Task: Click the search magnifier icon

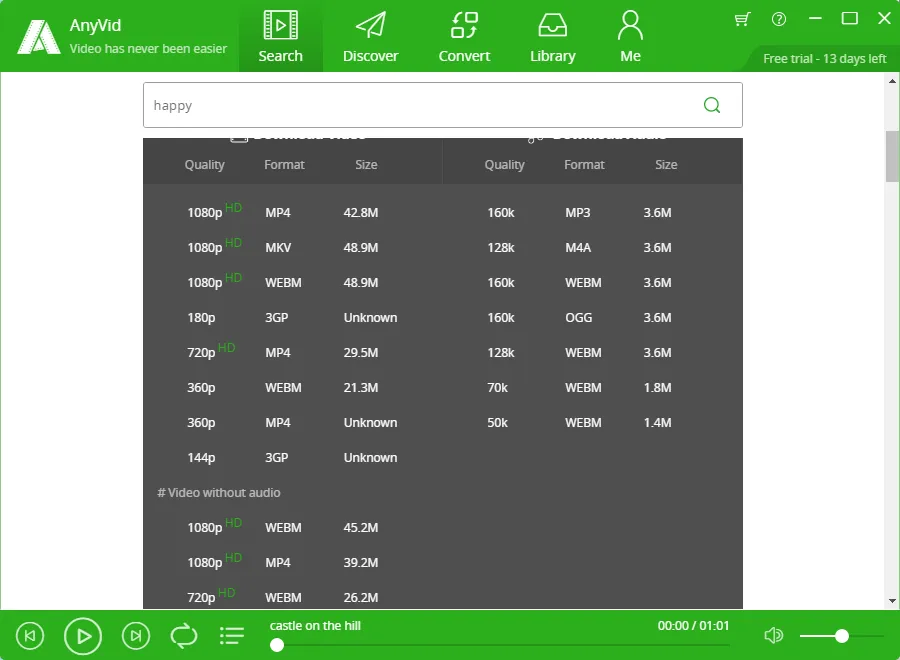Action: click(x=712, y=105)
